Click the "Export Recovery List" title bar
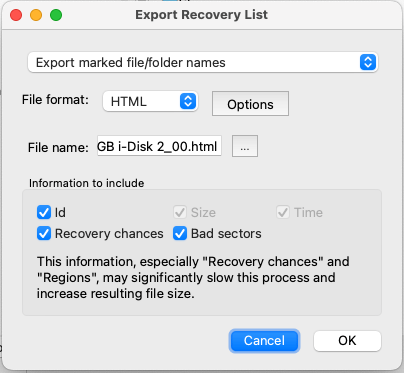This screenshot has height=373, width=404. (x=201, y=15)
